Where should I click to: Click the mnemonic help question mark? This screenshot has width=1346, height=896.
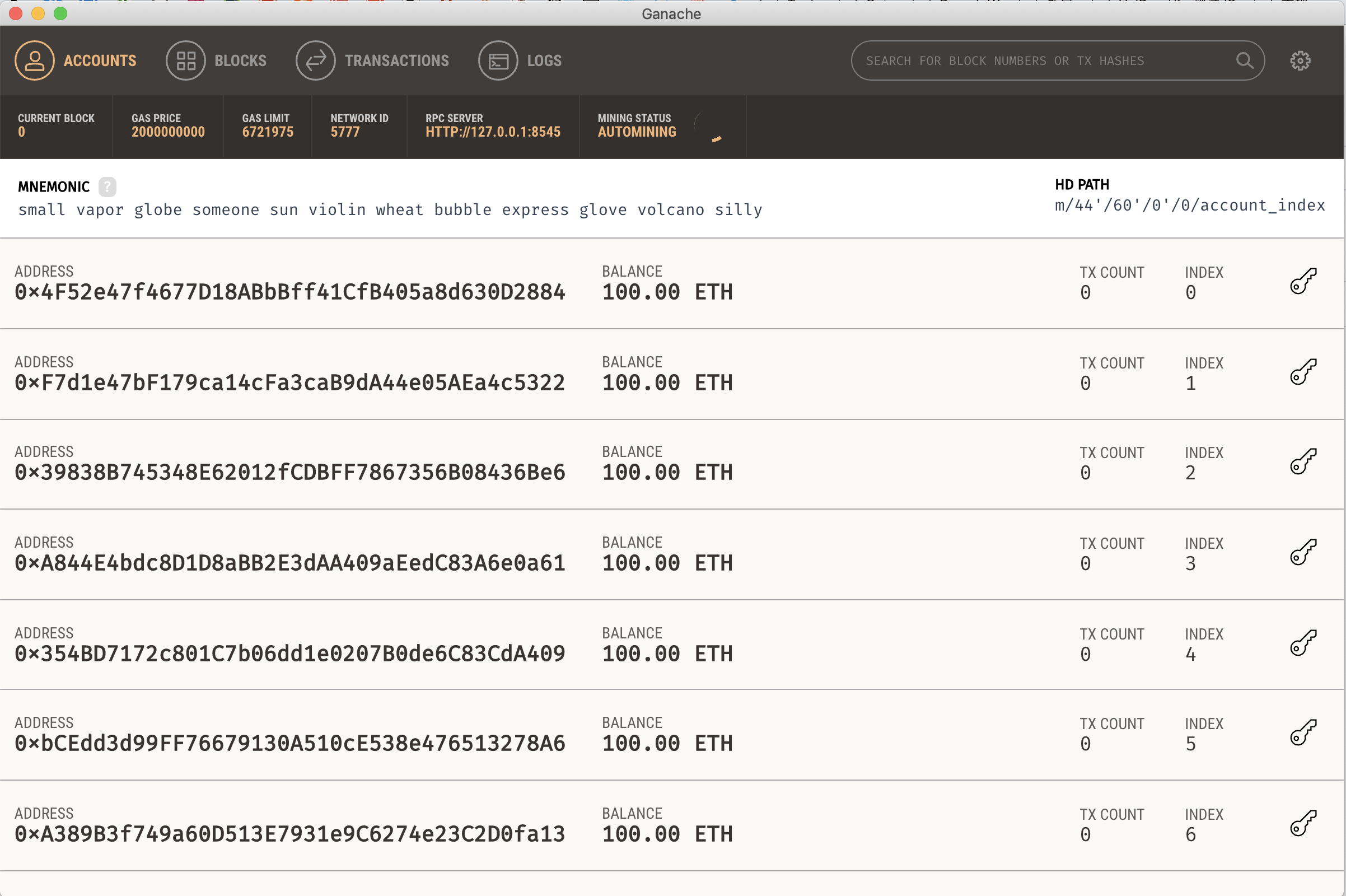click(x=108, y=187)
